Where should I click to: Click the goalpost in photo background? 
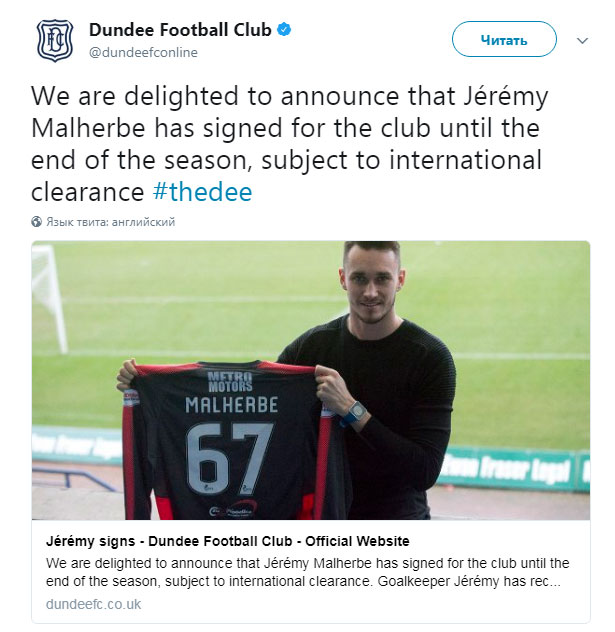tap(50, 298)
